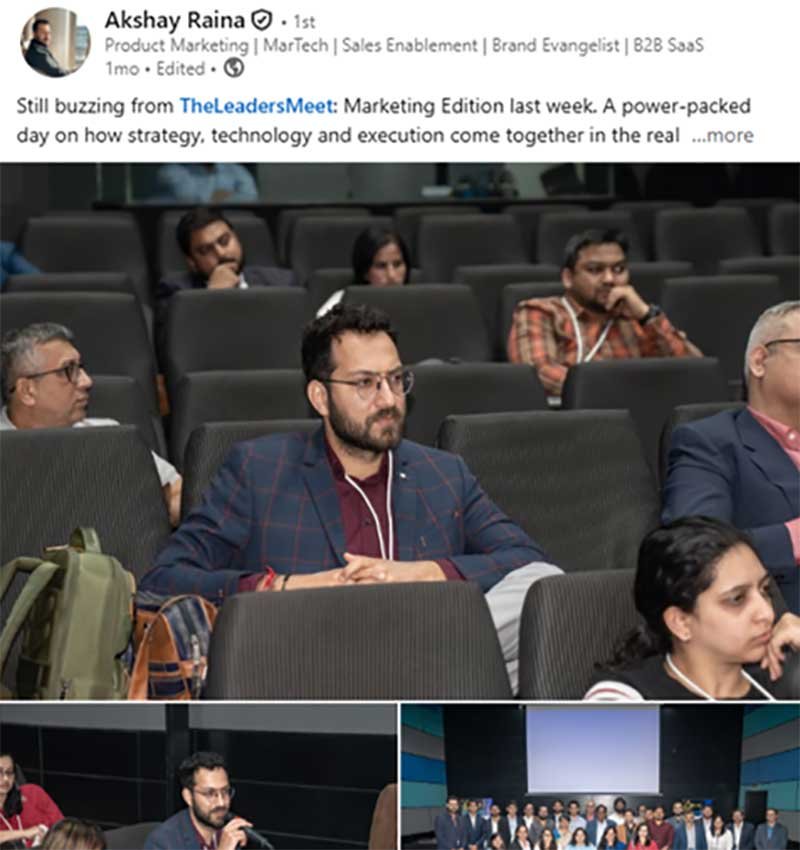
Task: Open the large auditorium audience photo
Action: click(400, 431)
